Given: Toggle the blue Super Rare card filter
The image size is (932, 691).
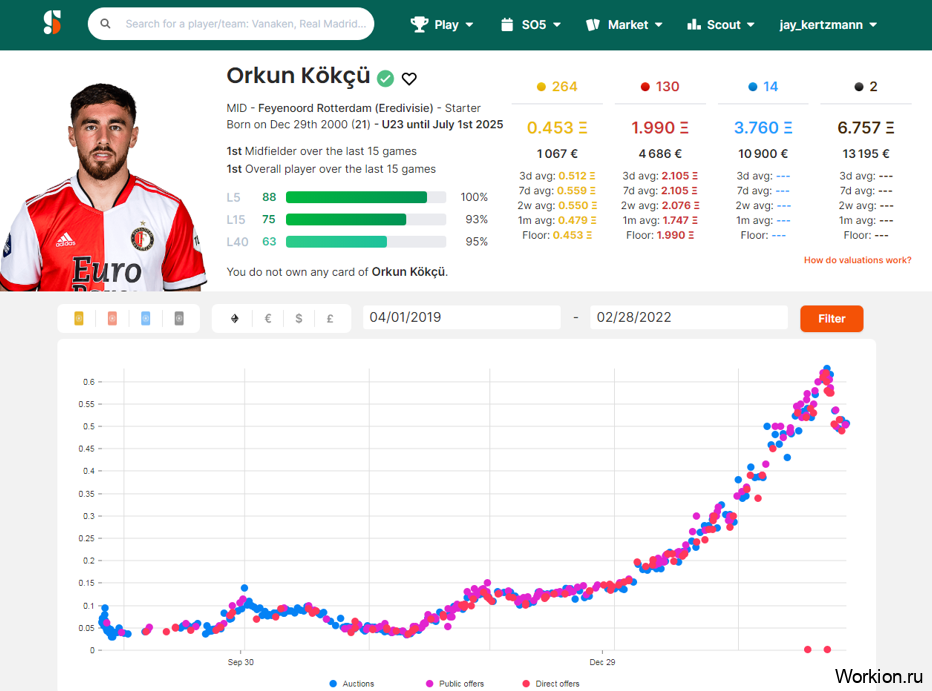Looking at the screenshot, I should tap(146, 318).
